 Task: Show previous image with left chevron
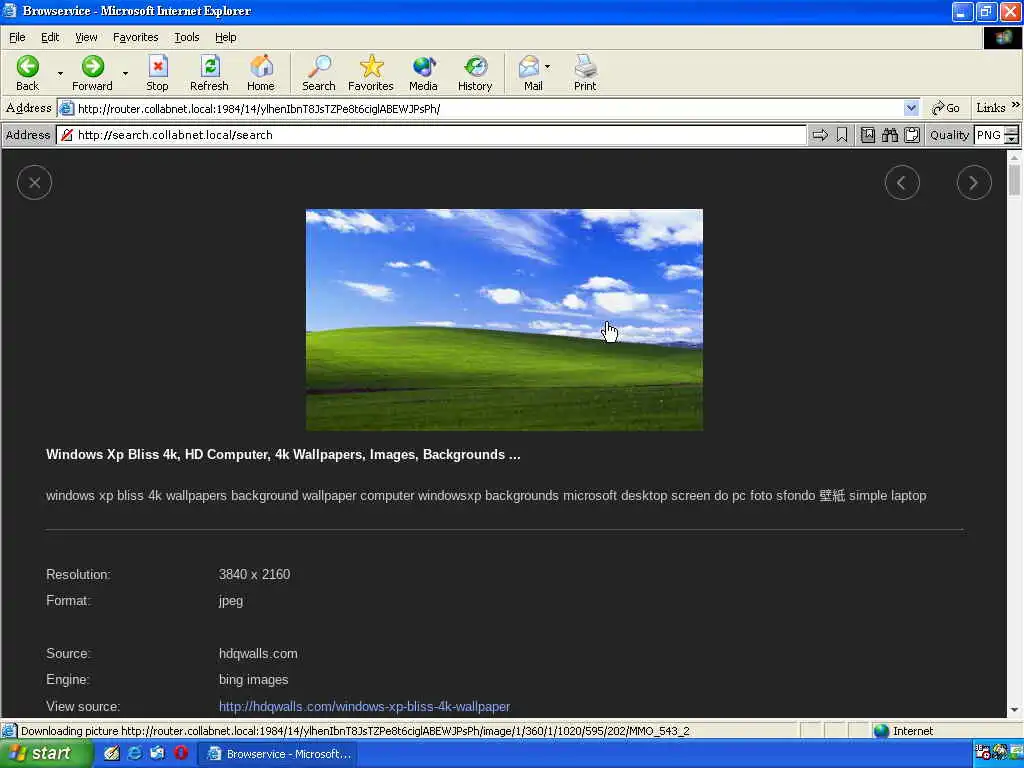tap(902, 183)
